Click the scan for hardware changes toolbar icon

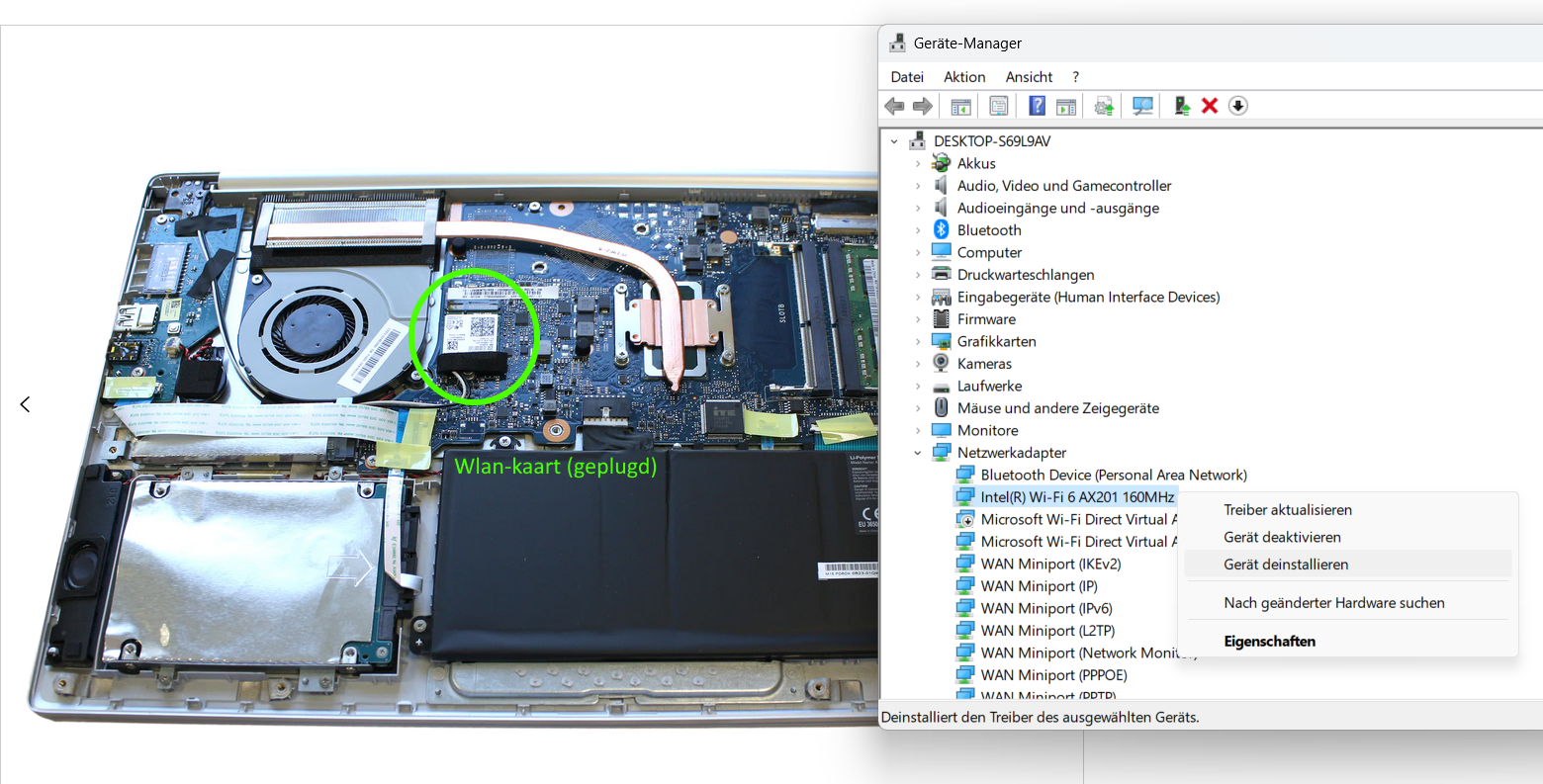coord(1141,106)
